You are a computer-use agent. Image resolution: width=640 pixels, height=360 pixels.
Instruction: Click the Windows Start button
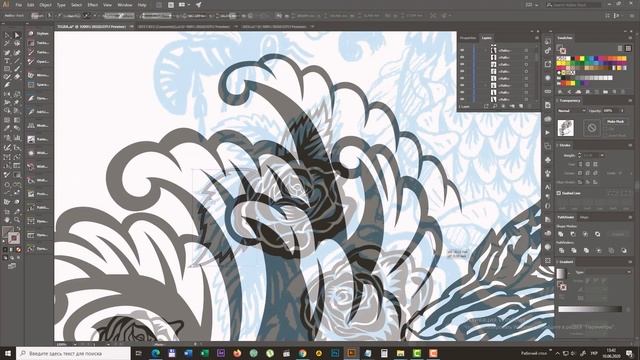(x=7, y=353)
